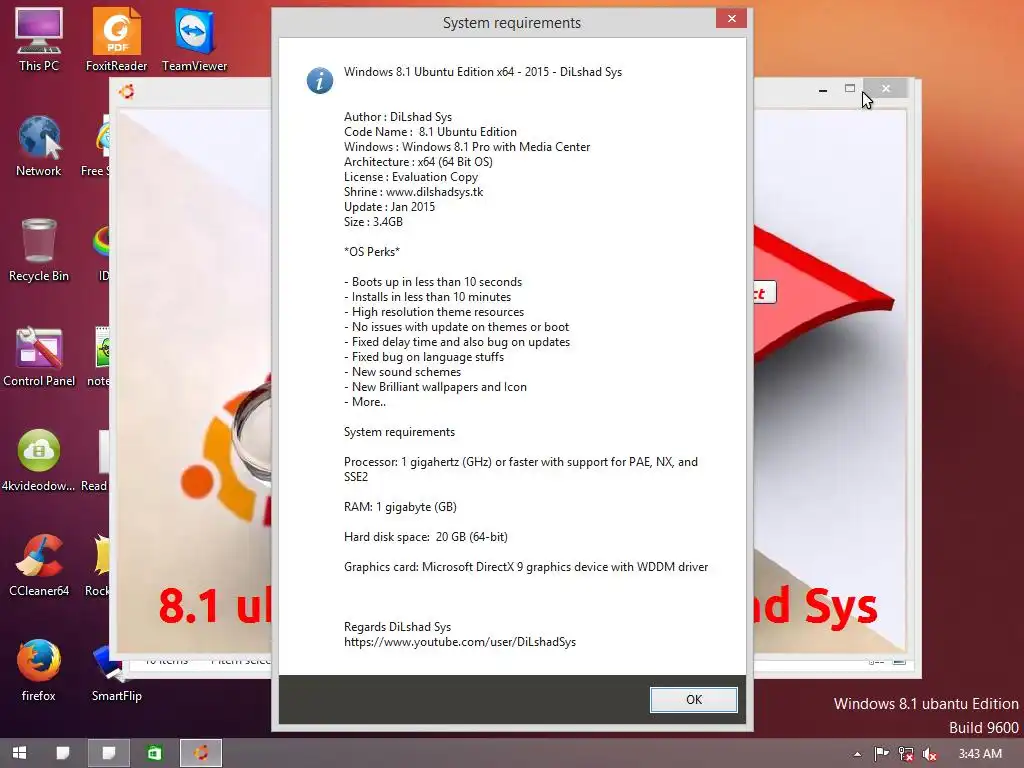
Task: Close the background Ubuntu window
Action: pos(886,88)
